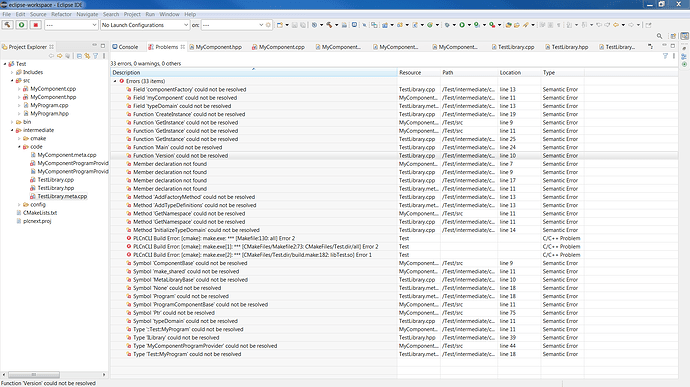Screen dimensions: 690x387
Task: Switch to TestLibrary.cpp editor tab
Action: click(513, 47)
